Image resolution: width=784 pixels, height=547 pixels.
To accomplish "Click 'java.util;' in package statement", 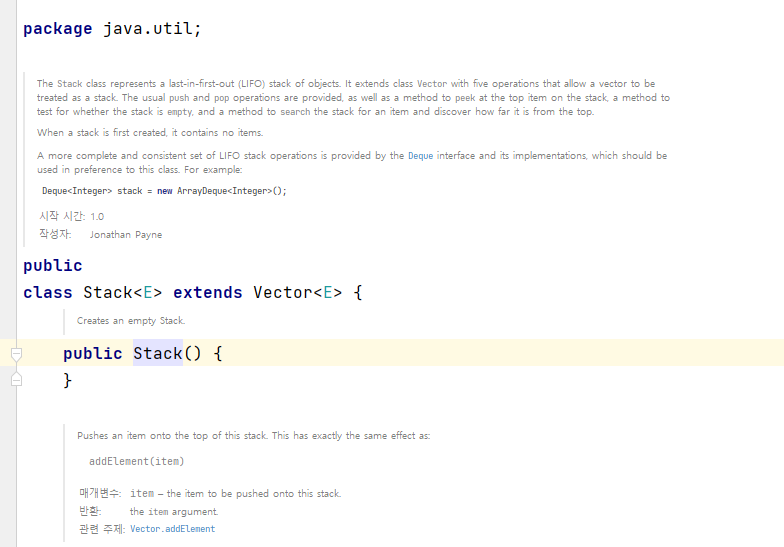I will coord(152,28).
